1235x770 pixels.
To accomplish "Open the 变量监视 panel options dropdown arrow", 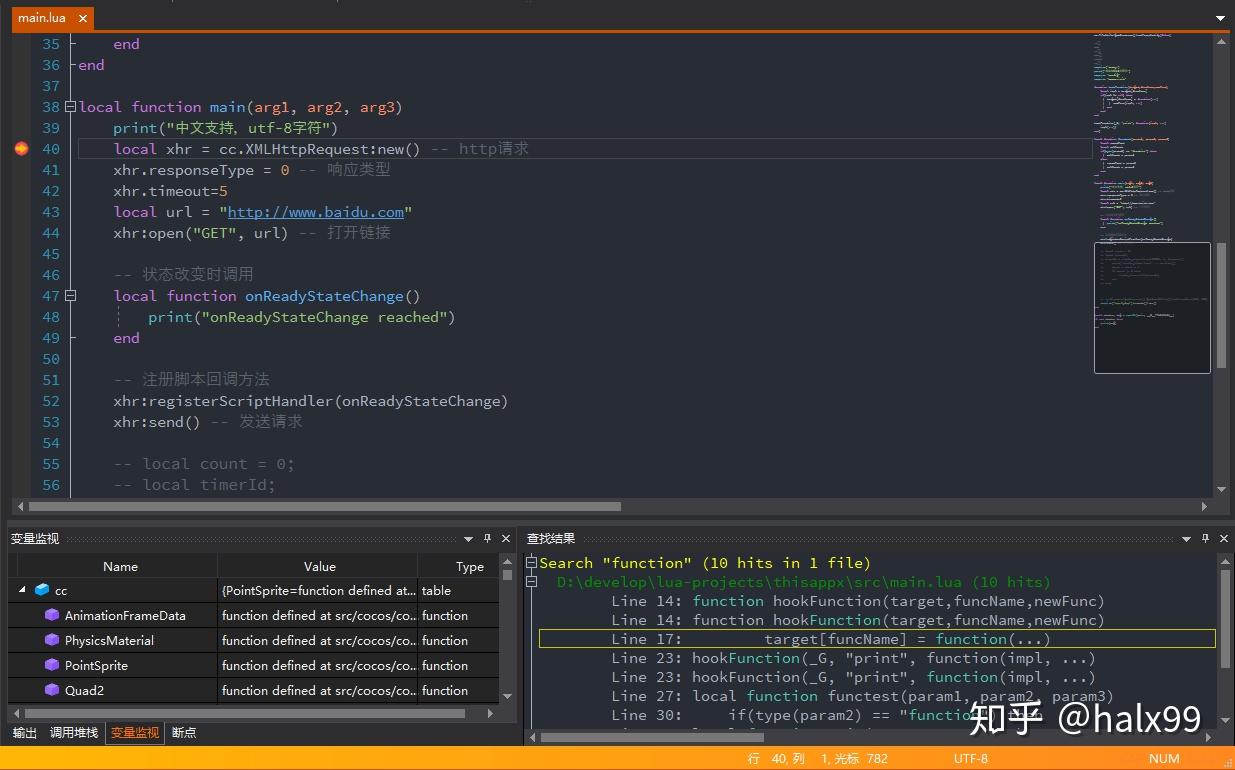I will [468, 539].
